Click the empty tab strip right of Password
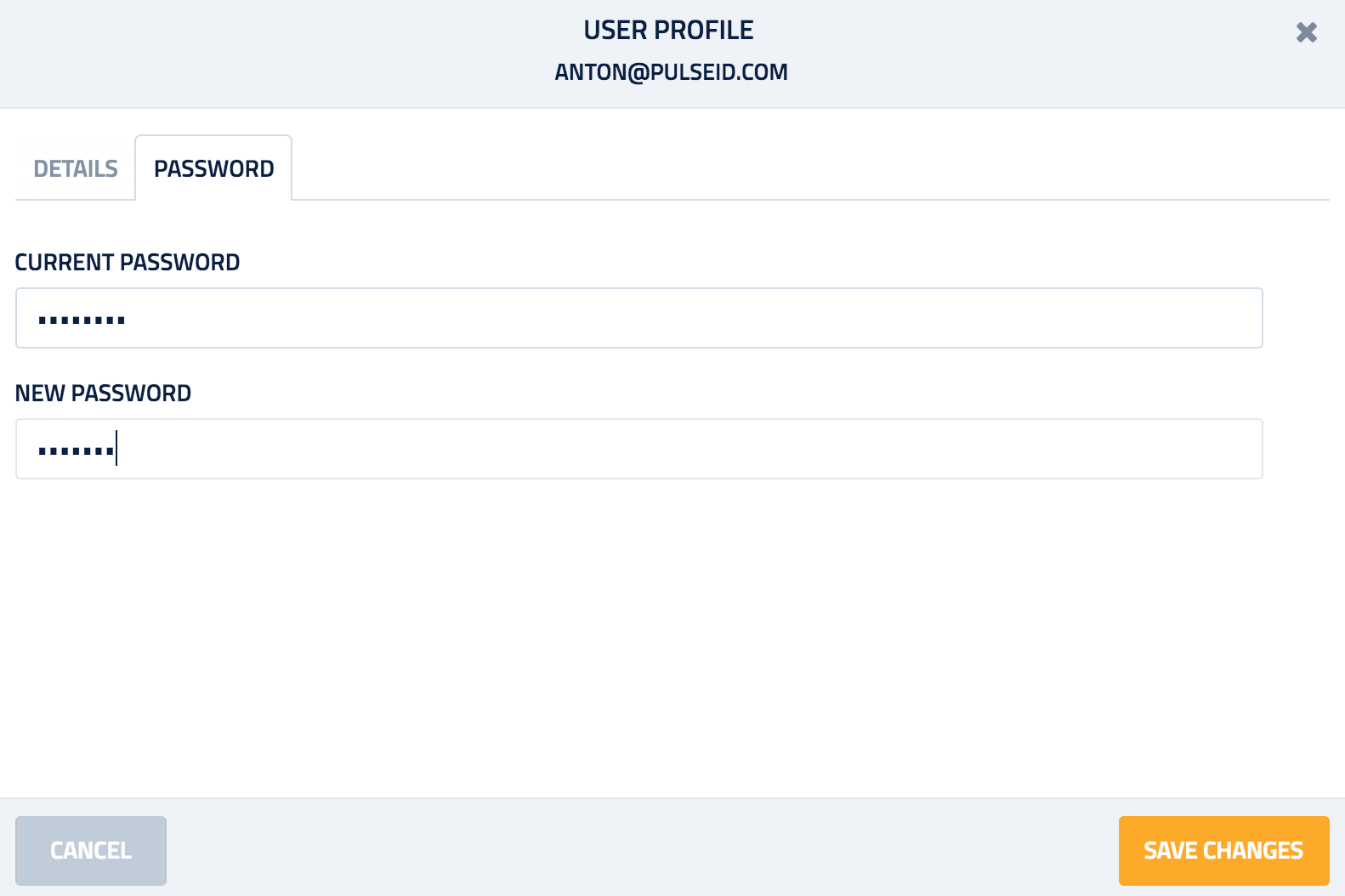 (810, 167)
